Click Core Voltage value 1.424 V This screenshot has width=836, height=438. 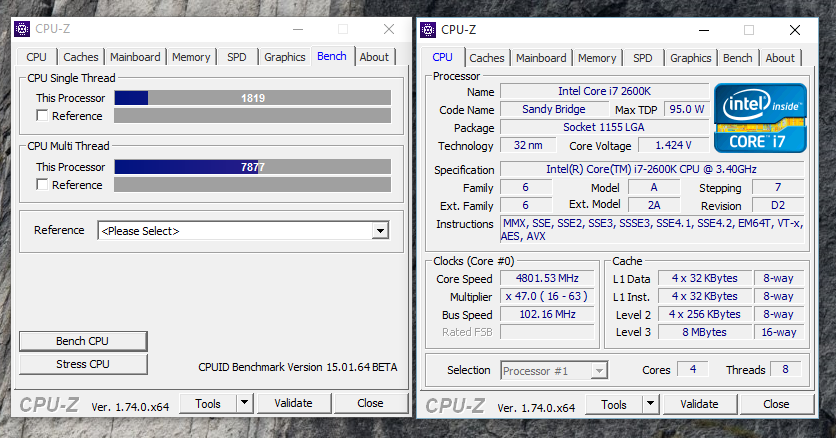(x=673, y=145)
